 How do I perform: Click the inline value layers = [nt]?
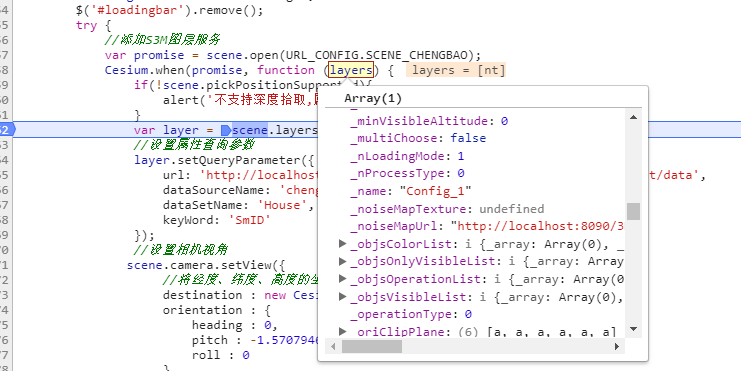458,70
